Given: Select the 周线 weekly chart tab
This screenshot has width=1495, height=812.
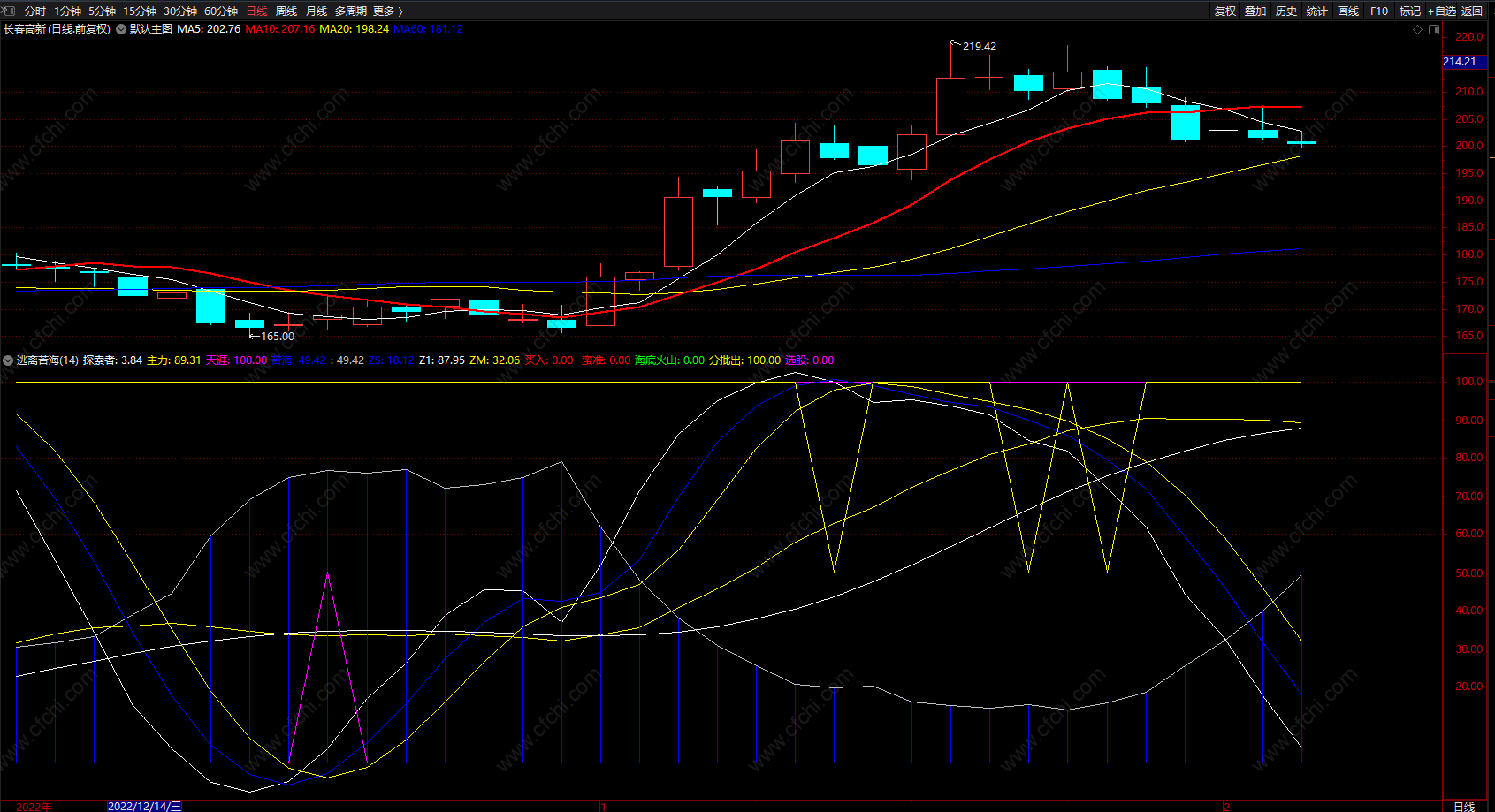Looking at the screenshot, I should click(x=286, y=11).
